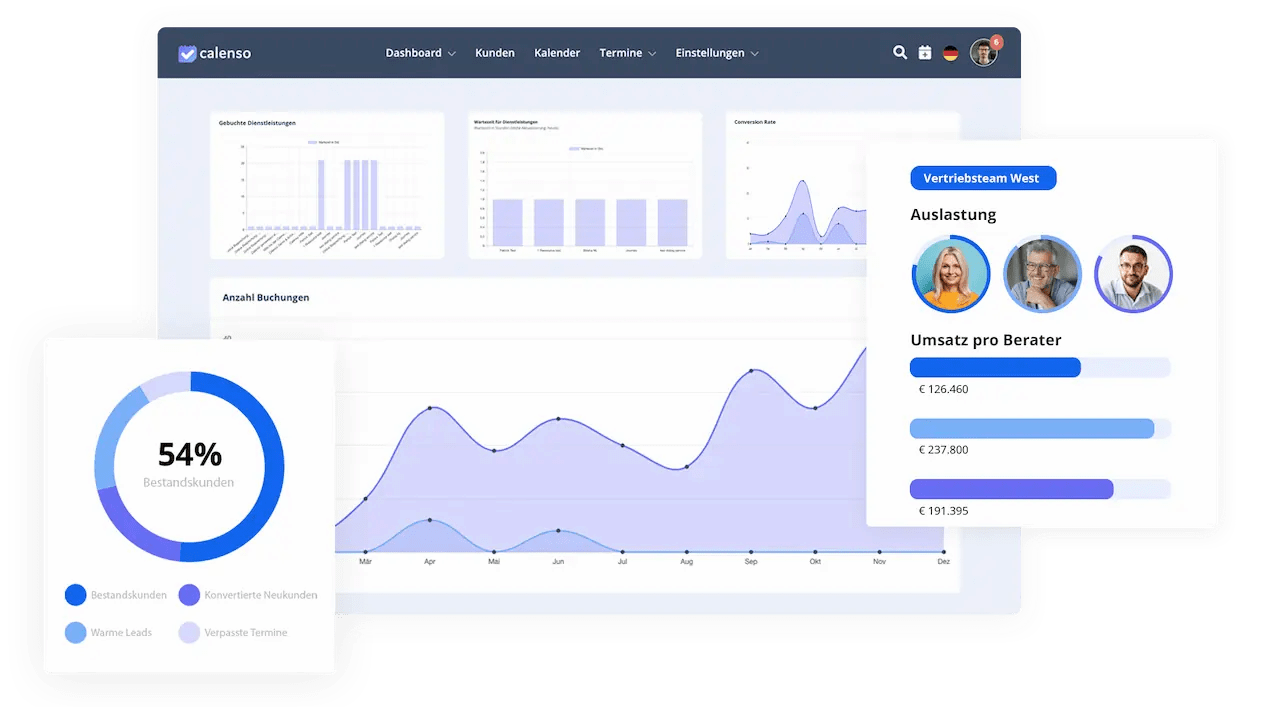Image resolution: width=1280 pixels, height=707 pixels.
Task: Open the search magnifier icon
Action: (900, 53)
